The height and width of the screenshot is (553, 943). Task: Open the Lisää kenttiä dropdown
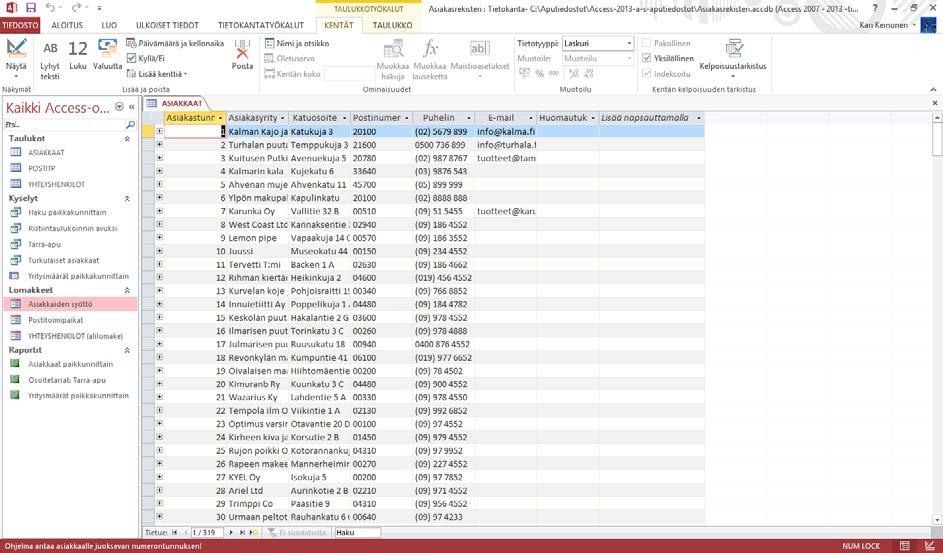tap(157, 74)
